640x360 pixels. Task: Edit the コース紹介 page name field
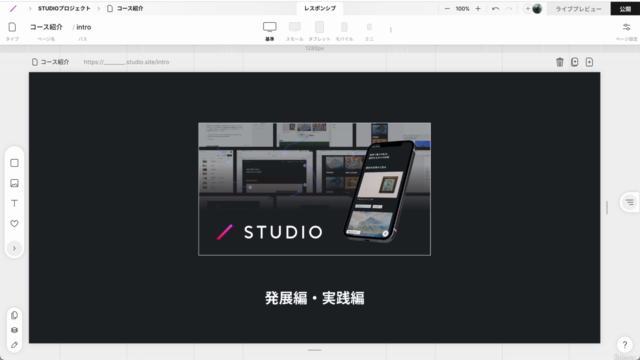(x=46, y=27)
